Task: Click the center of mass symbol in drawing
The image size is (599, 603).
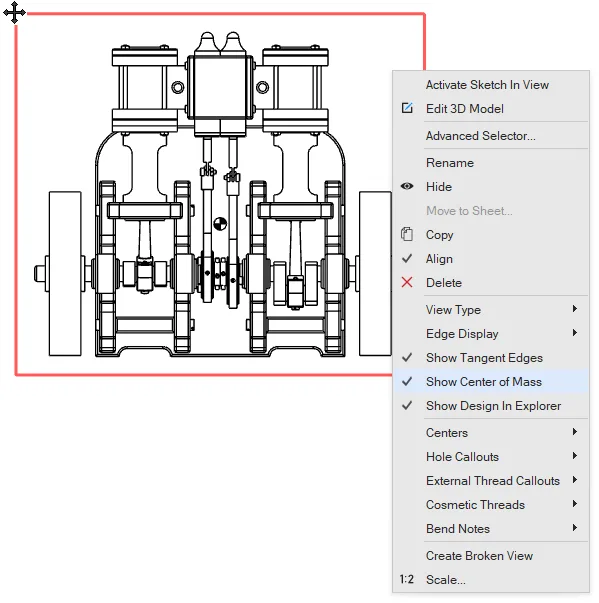Action: pyautogui.click(x=220, y=224)
